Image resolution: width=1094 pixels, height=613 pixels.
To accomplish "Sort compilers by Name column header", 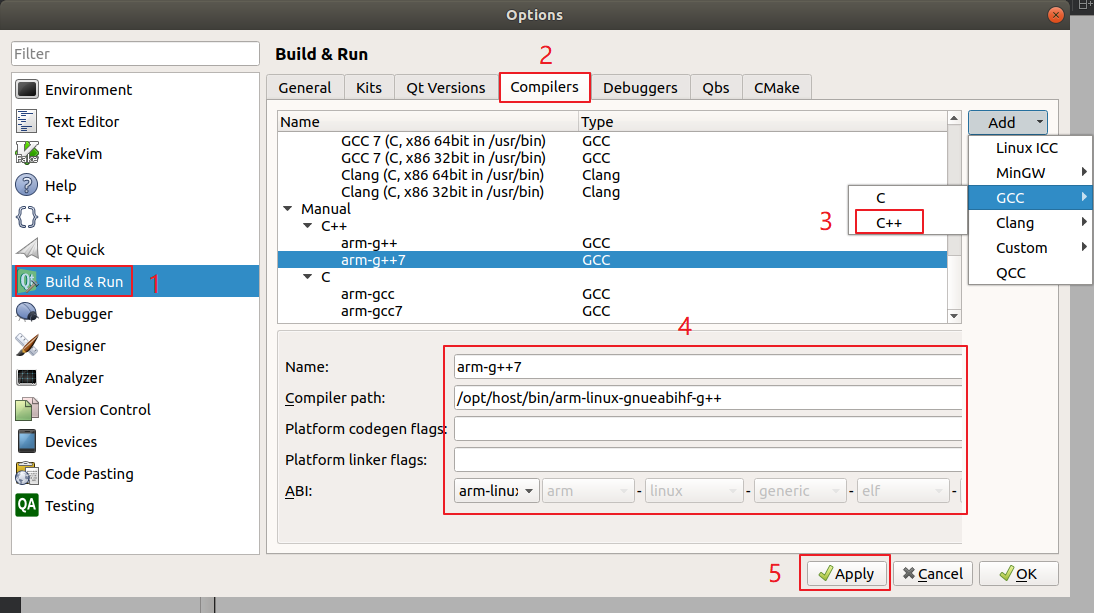I will click(x=428, y=122).
